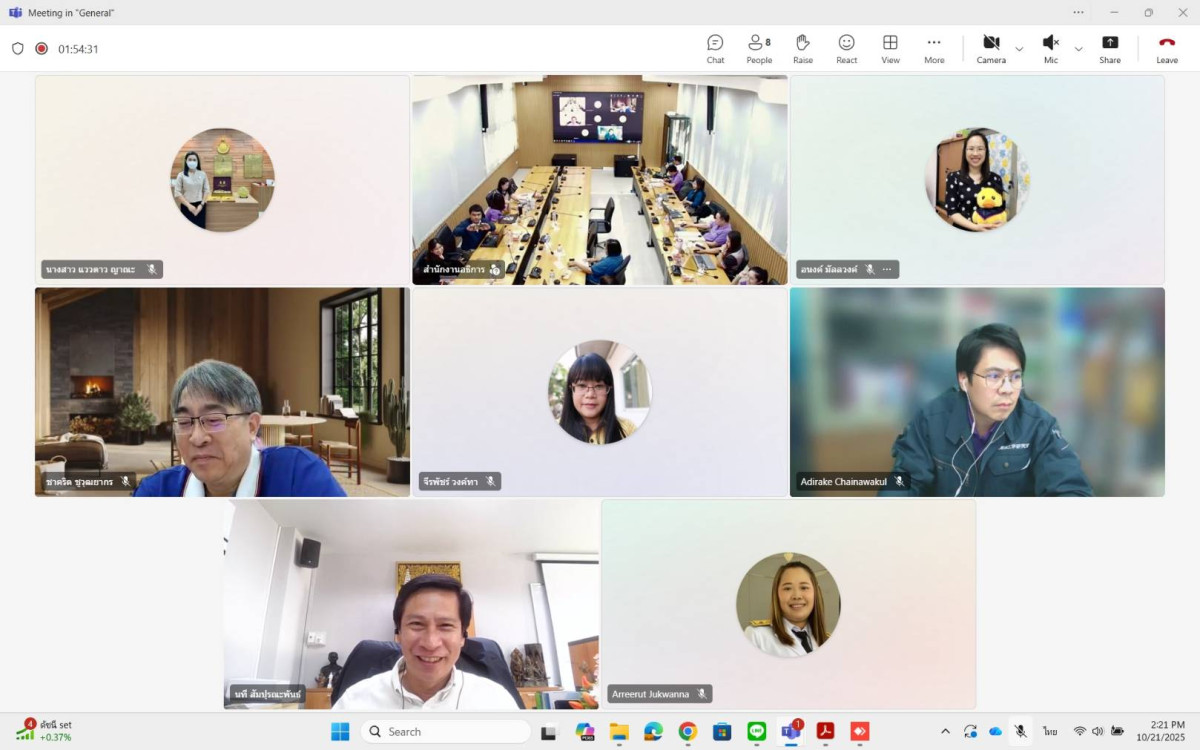Show hidden system tray icons chevron
Image resolution: width=1200 pixels, height=750 pixels.
point(943,731)
